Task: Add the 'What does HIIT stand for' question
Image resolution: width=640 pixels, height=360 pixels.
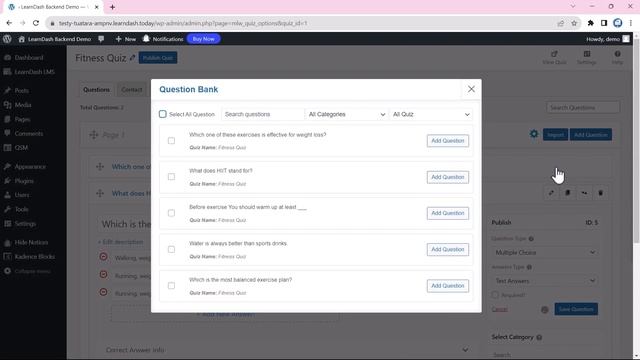Action: (x=448, y=177)
